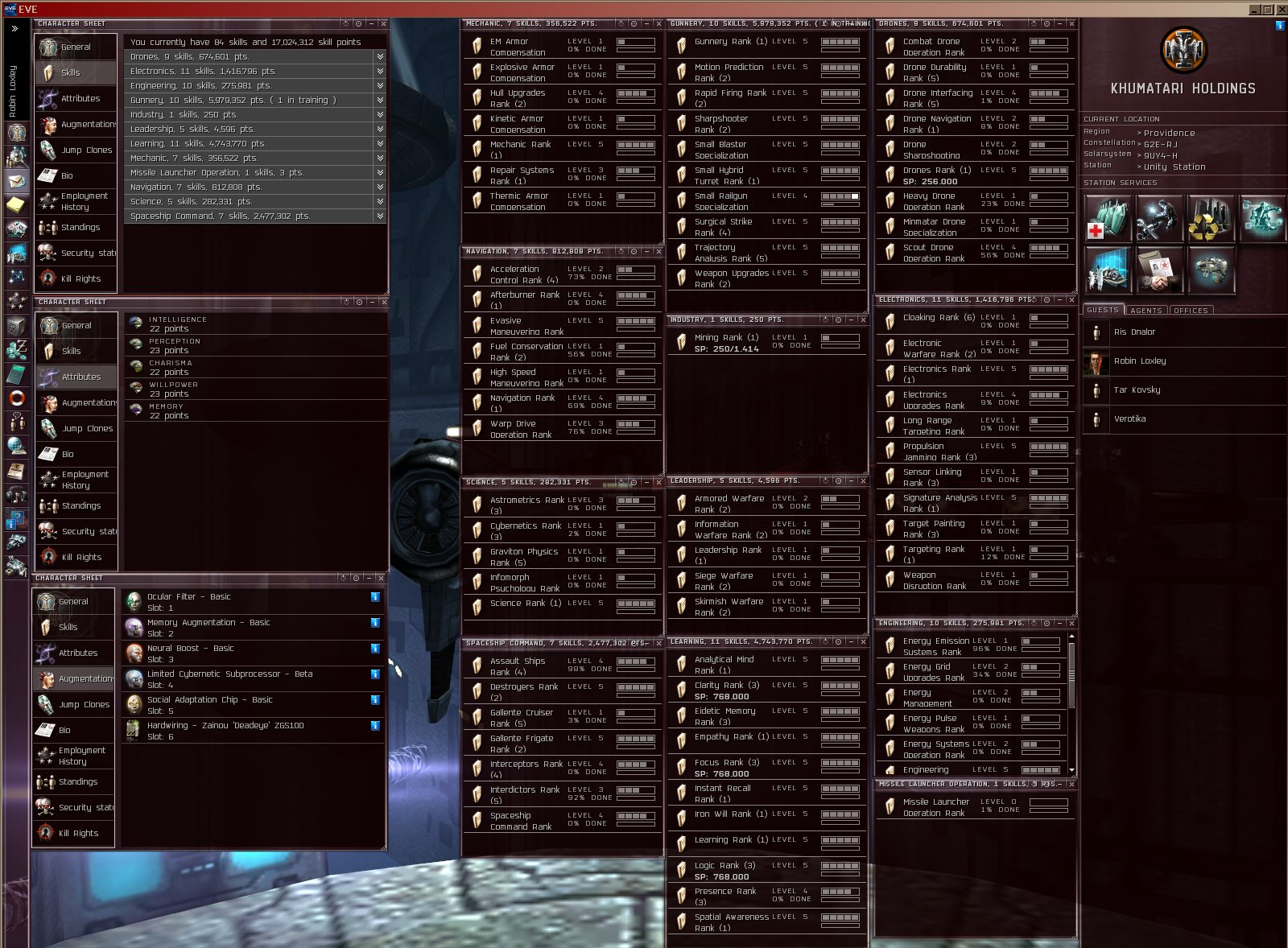Toggle the circle pin icon on Mechanic window

[634, 24]
